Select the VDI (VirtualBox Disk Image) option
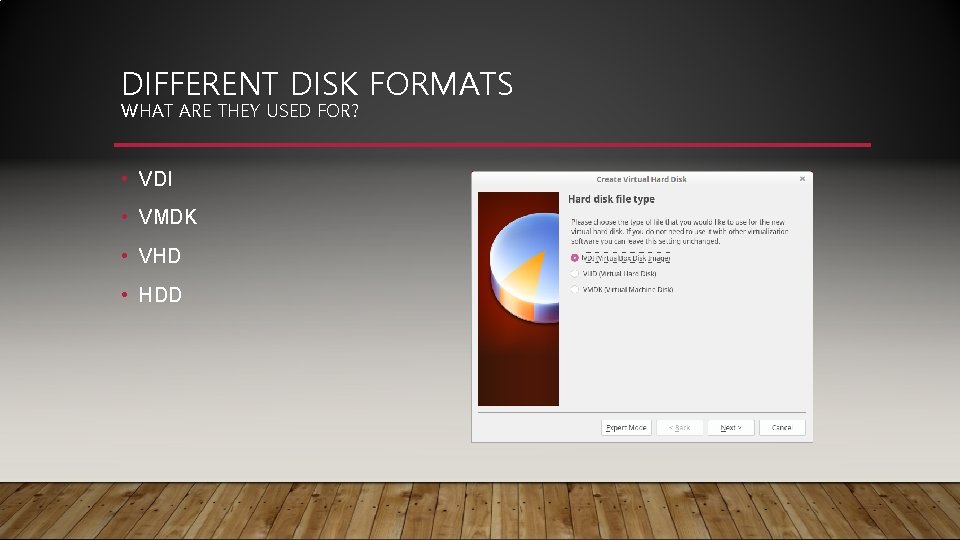The width and height of the screenshot is (960, 540). [621, 258]
